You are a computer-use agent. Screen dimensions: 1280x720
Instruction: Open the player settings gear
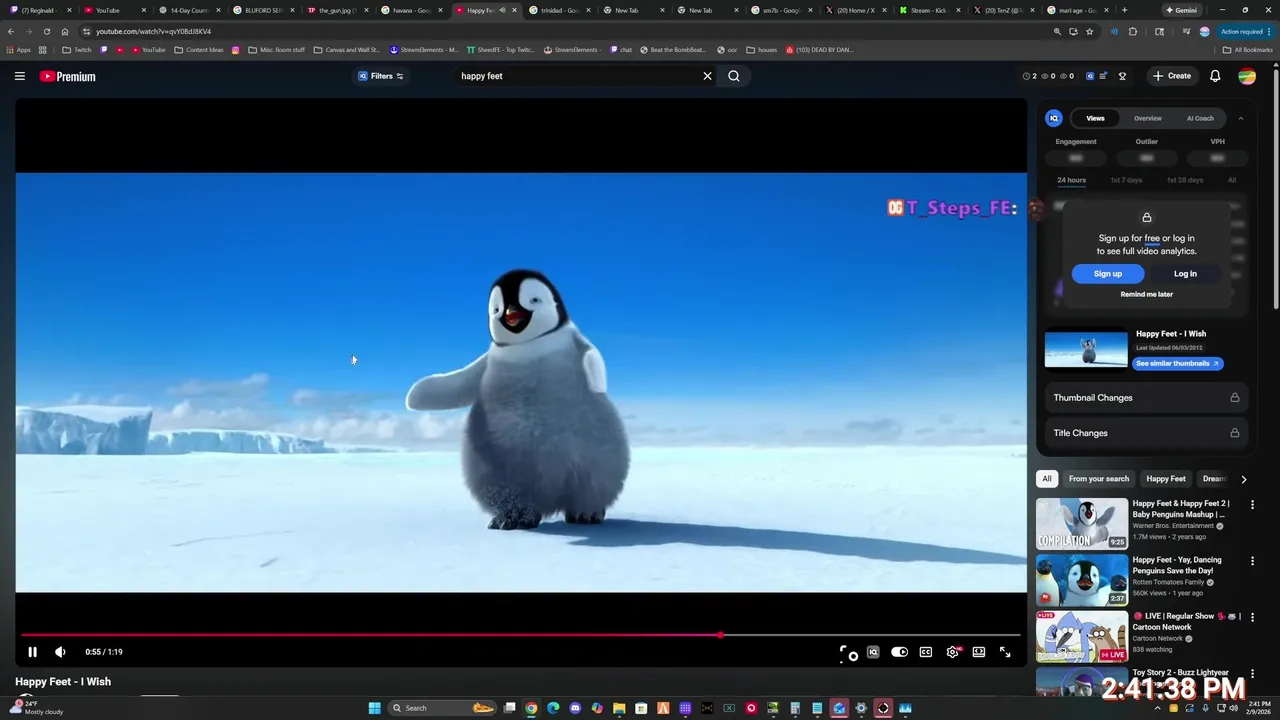pyautogui.click(x=953, y=652)
